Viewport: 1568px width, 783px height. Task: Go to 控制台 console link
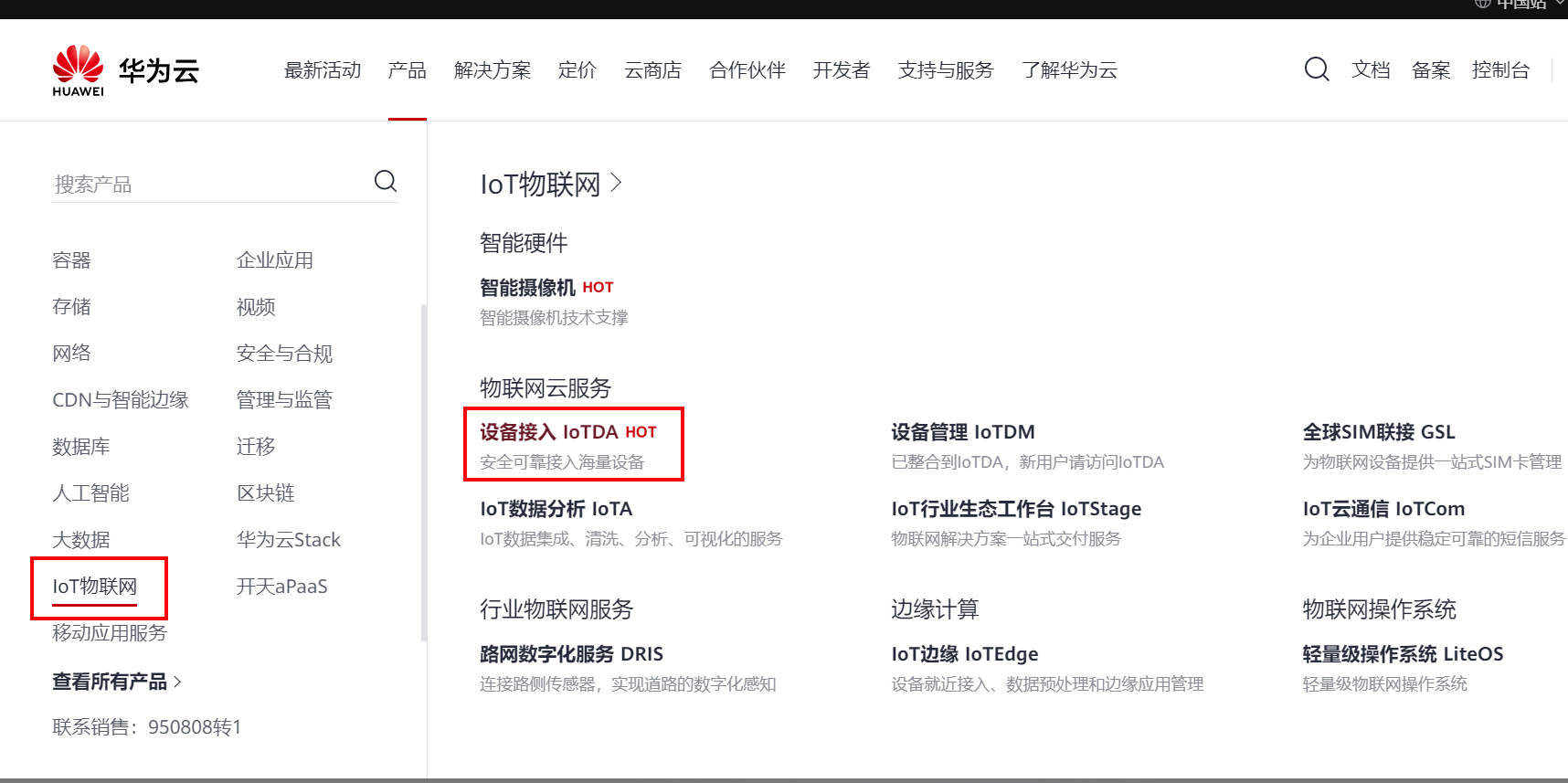pyautogui.click(x=1499, y=70)
